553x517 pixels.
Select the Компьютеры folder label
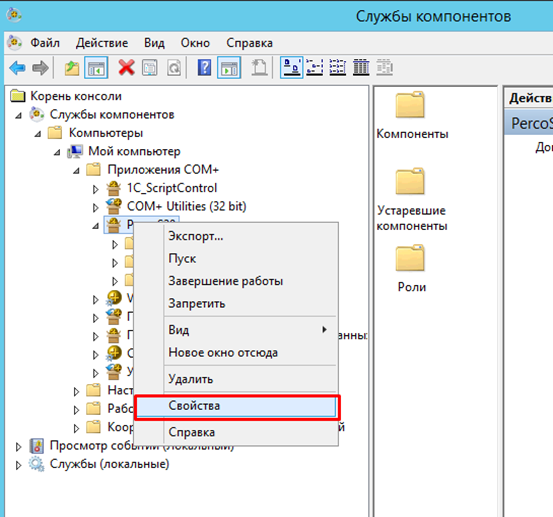coord(106,133)
